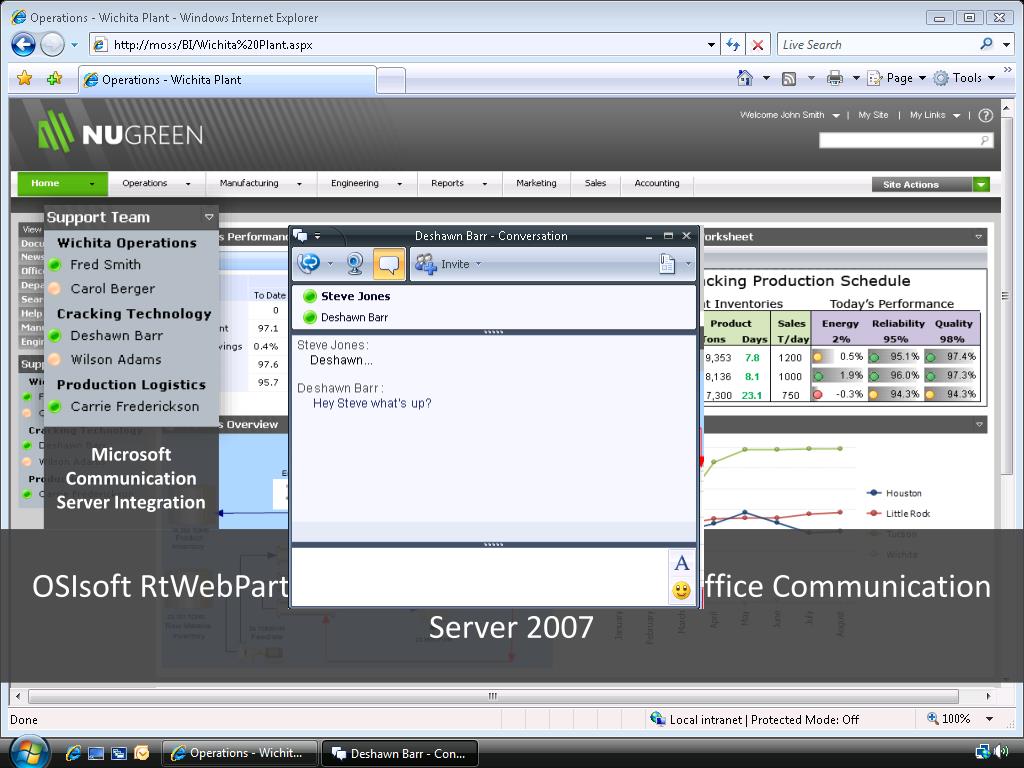Click the conversation notes page icon

point(667,264)
